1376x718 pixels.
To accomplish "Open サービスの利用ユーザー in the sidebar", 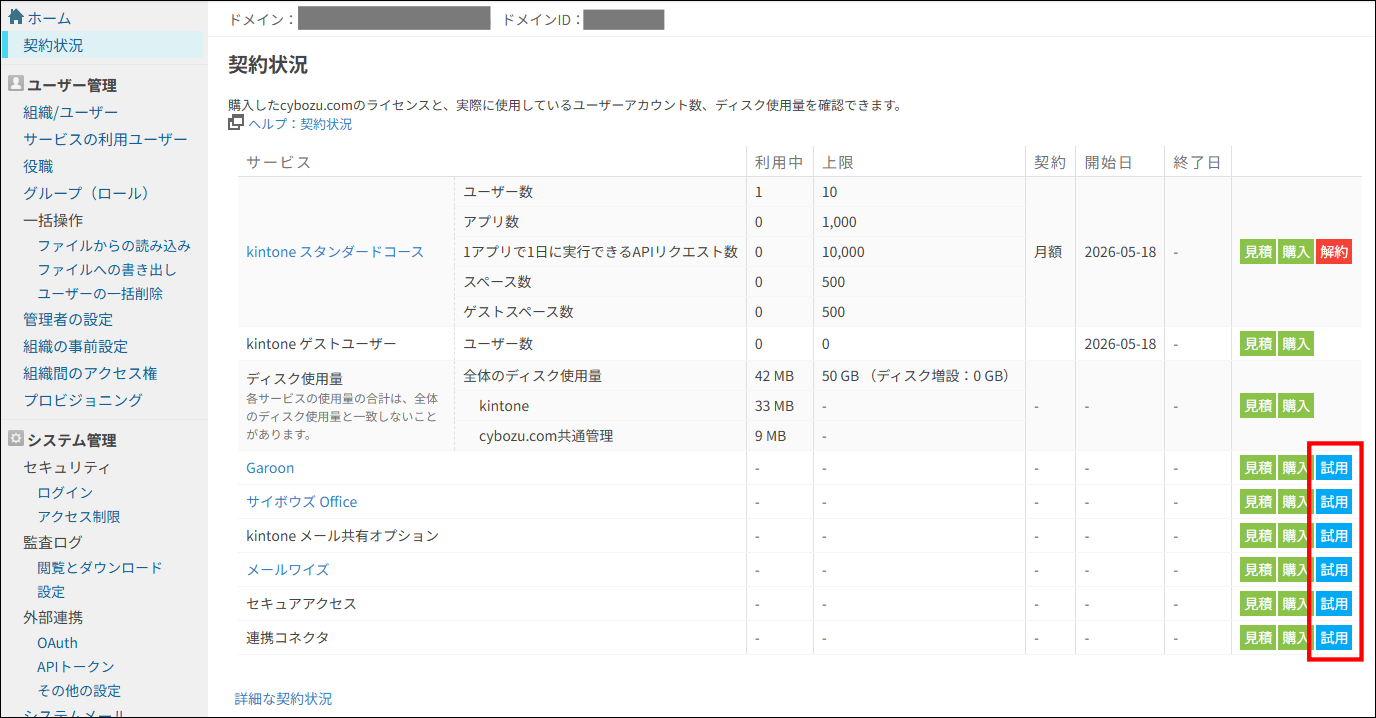I will coord(105,139).
